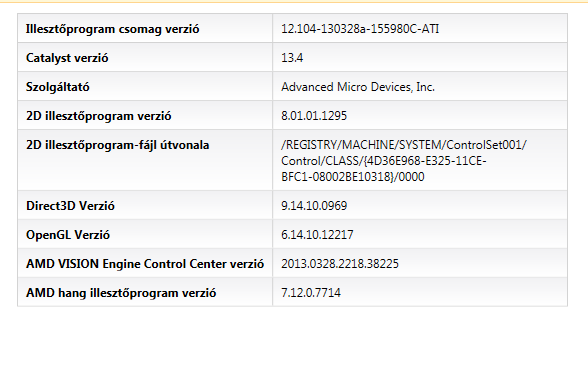
Task: Click the Control/CLASS/{4D36E968 path line
Action: point(384,161)
